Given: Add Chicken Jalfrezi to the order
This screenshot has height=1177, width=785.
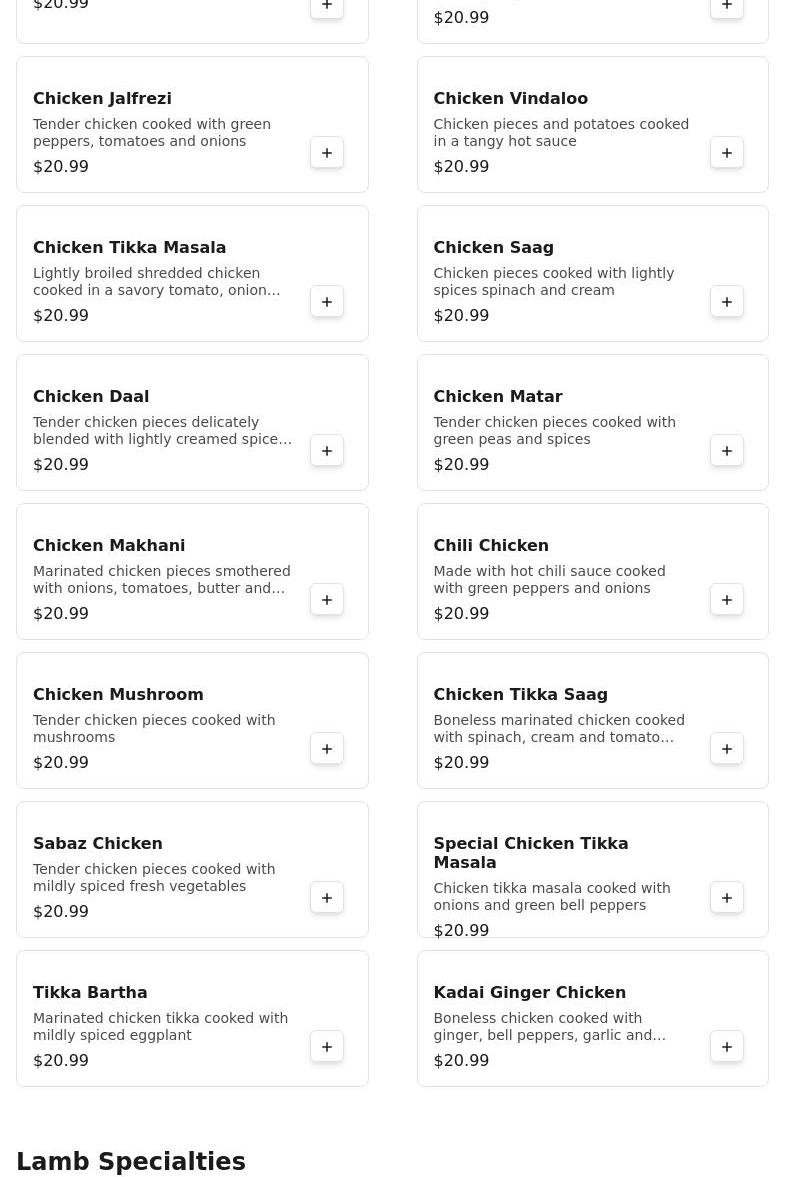Looking at the screenshot, I should 327,153.
